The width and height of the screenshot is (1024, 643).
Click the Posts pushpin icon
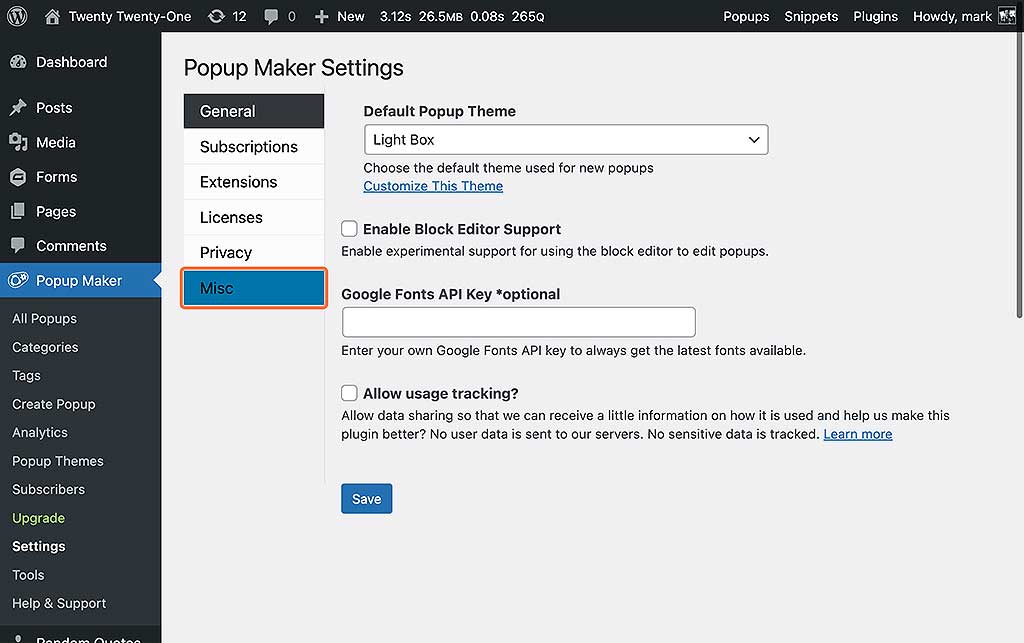point(18,108)
